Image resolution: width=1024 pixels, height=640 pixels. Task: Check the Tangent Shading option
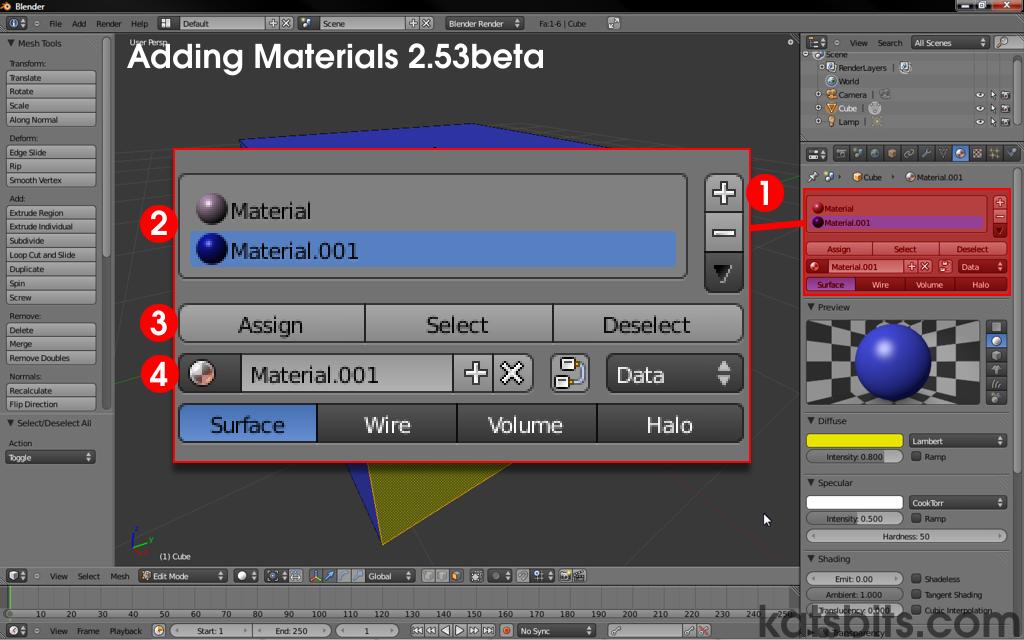[x=916, y=594]
